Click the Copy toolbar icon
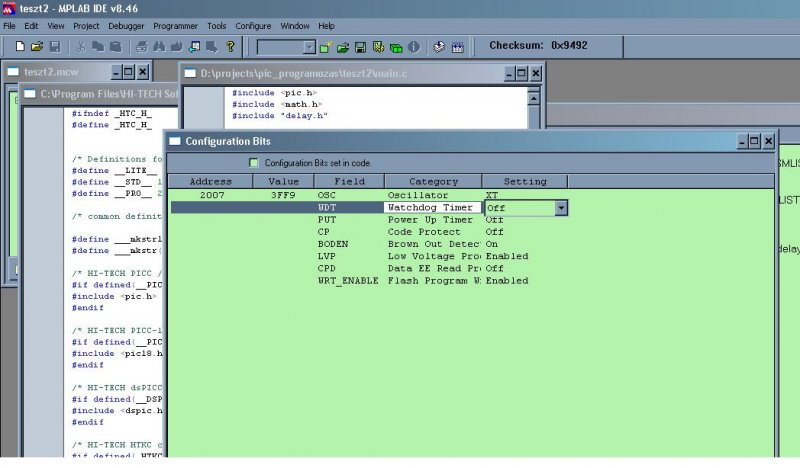Screen dimensions: 800x468 (x=97, y=46)
